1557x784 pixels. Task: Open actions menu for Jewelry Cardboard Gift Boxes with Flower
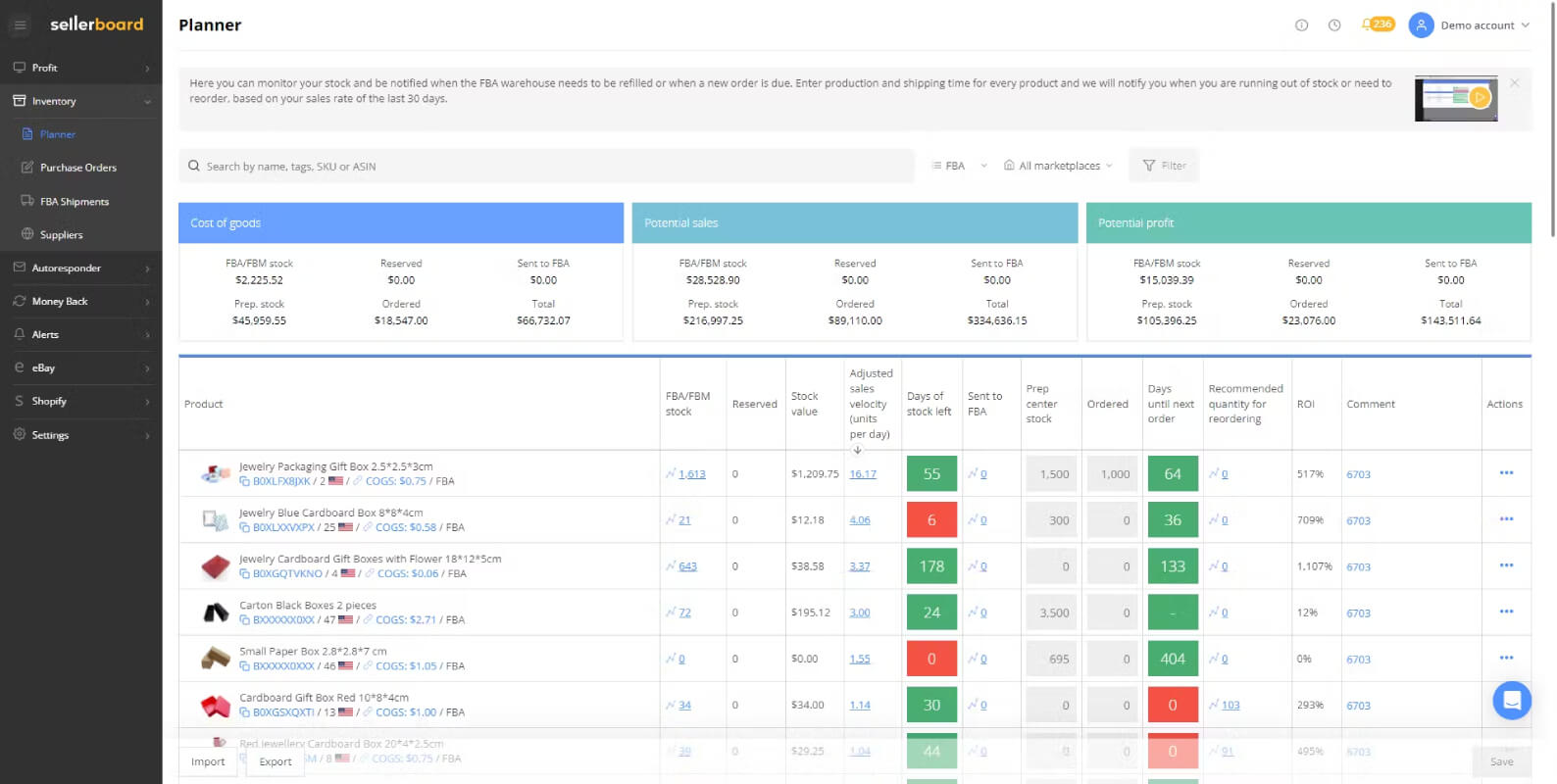tap(1506, 565)
